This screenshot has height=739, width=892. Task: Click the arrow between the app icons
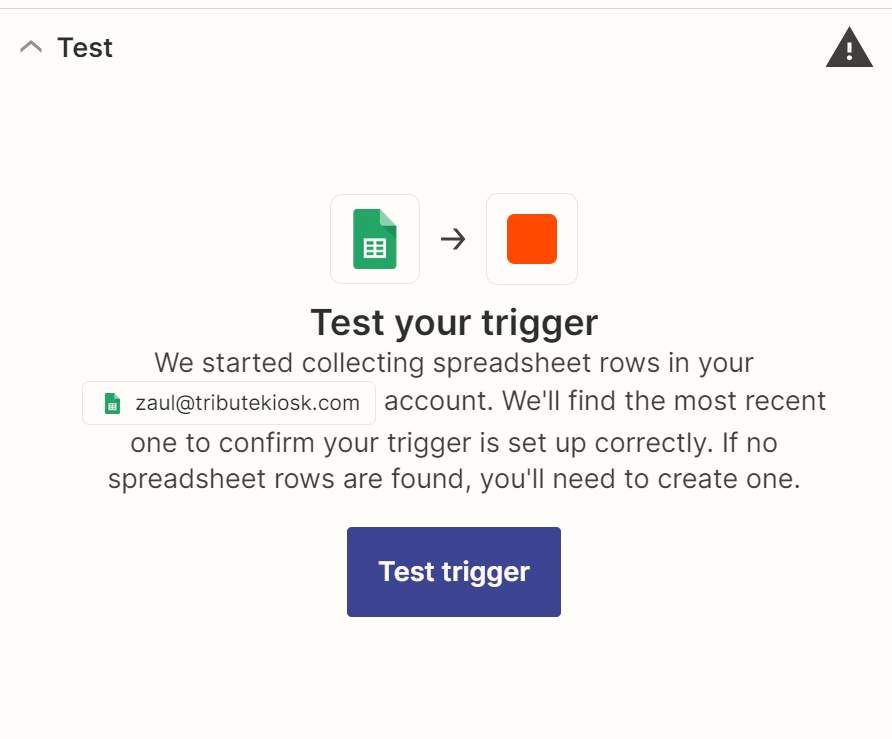click(453, 239)
